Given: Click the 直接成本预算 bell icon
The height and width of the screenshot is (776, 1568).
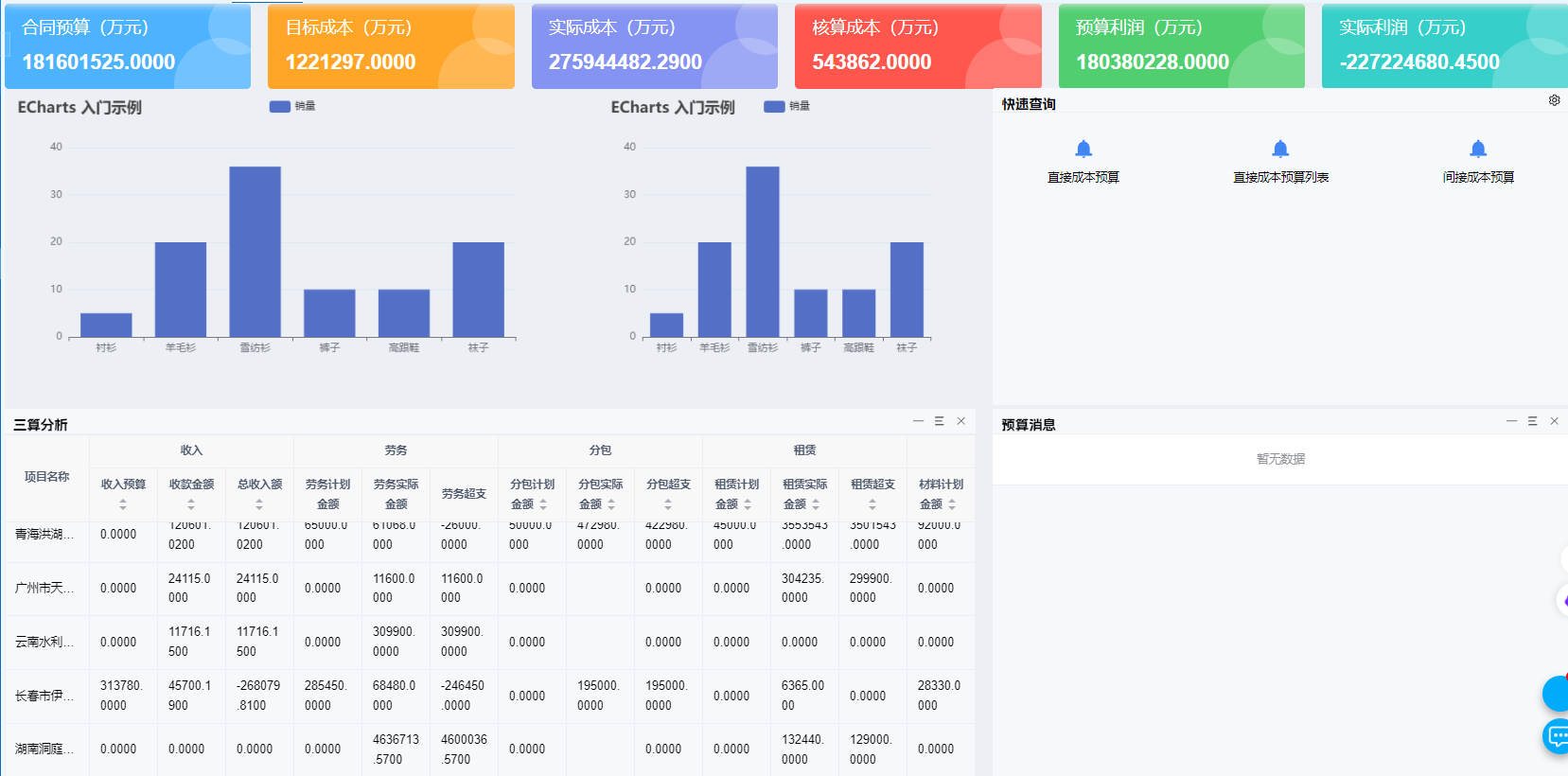Looking at the screenshot, I should [1084, 149].
